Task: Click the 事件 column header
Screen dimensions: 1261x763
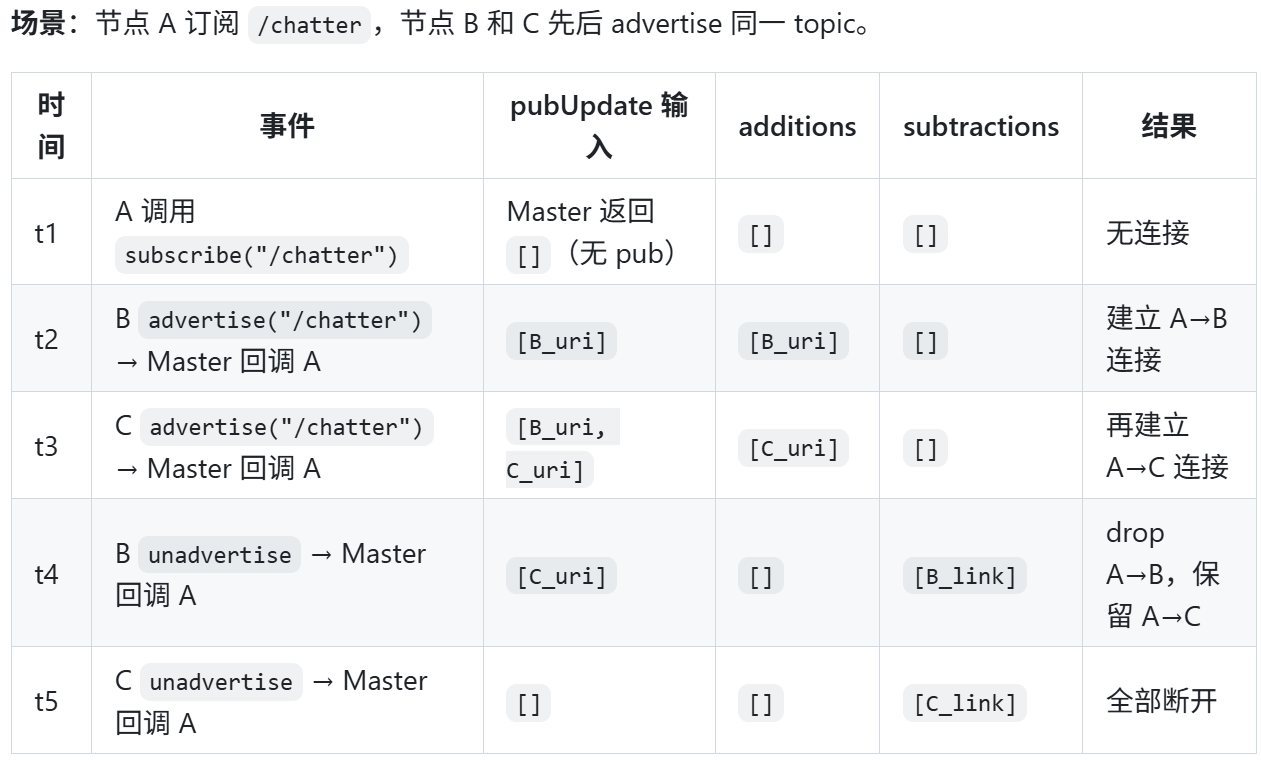Action: pos(287,126)
